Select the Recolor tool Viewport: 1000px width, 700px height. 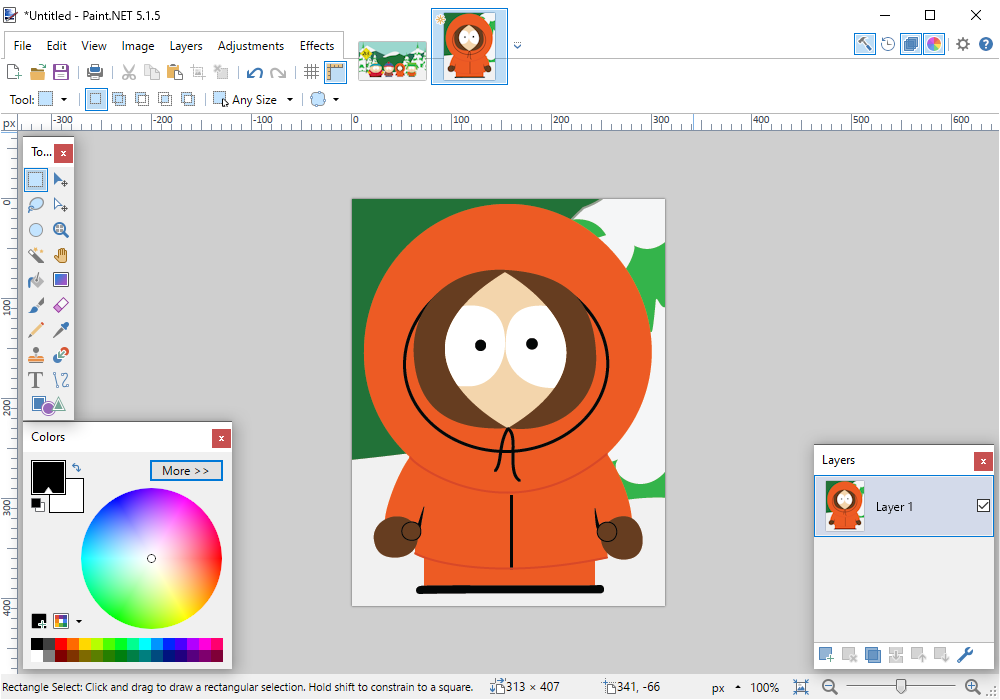pos(61,355)
